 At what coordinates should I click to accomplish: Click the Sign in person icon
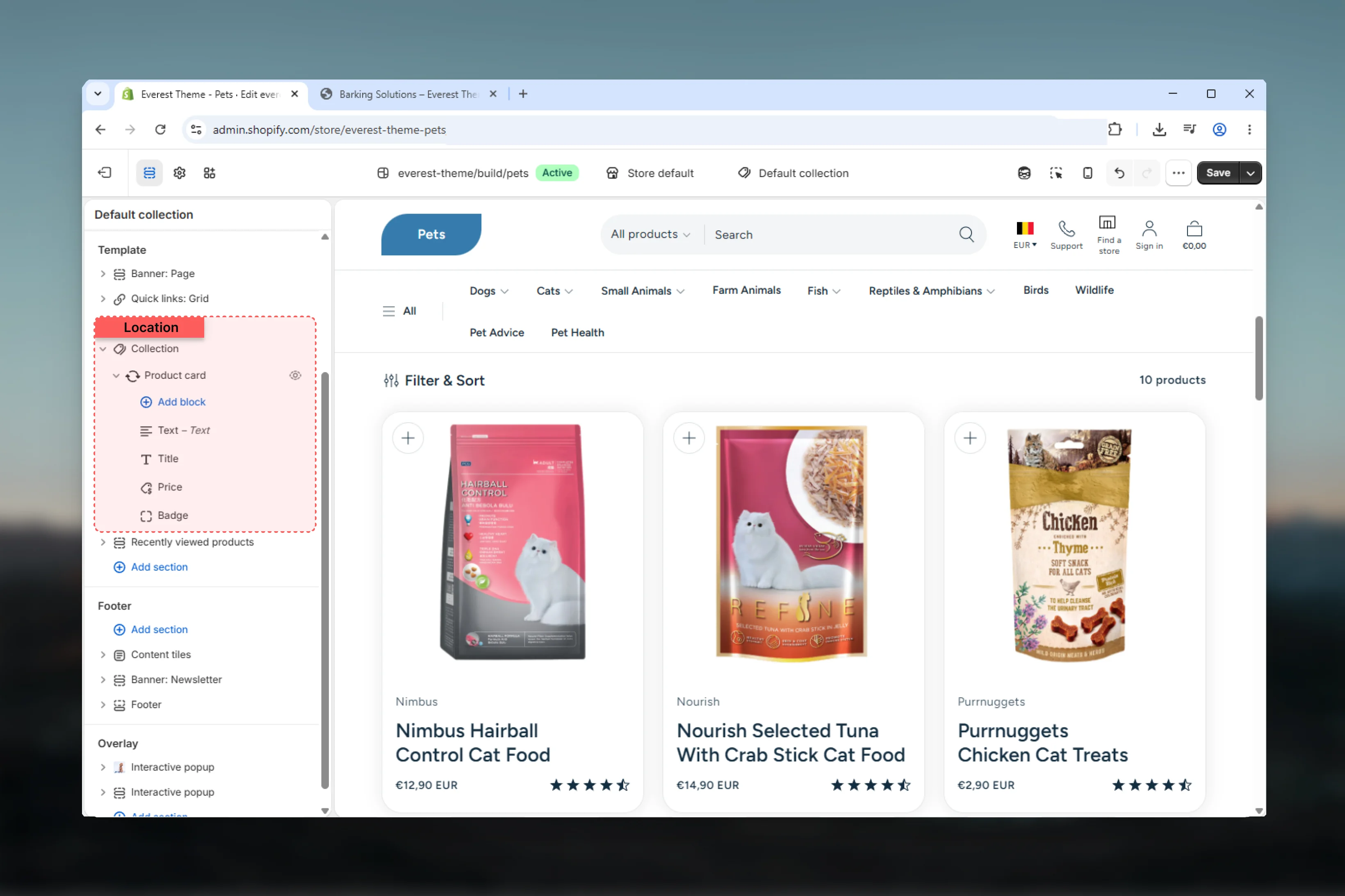1149,229
